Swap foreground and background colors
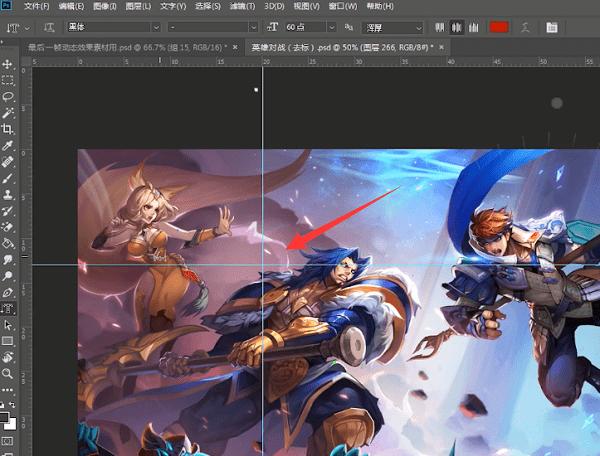The height and width of the screenshot is (456, 600). [12, 404]
